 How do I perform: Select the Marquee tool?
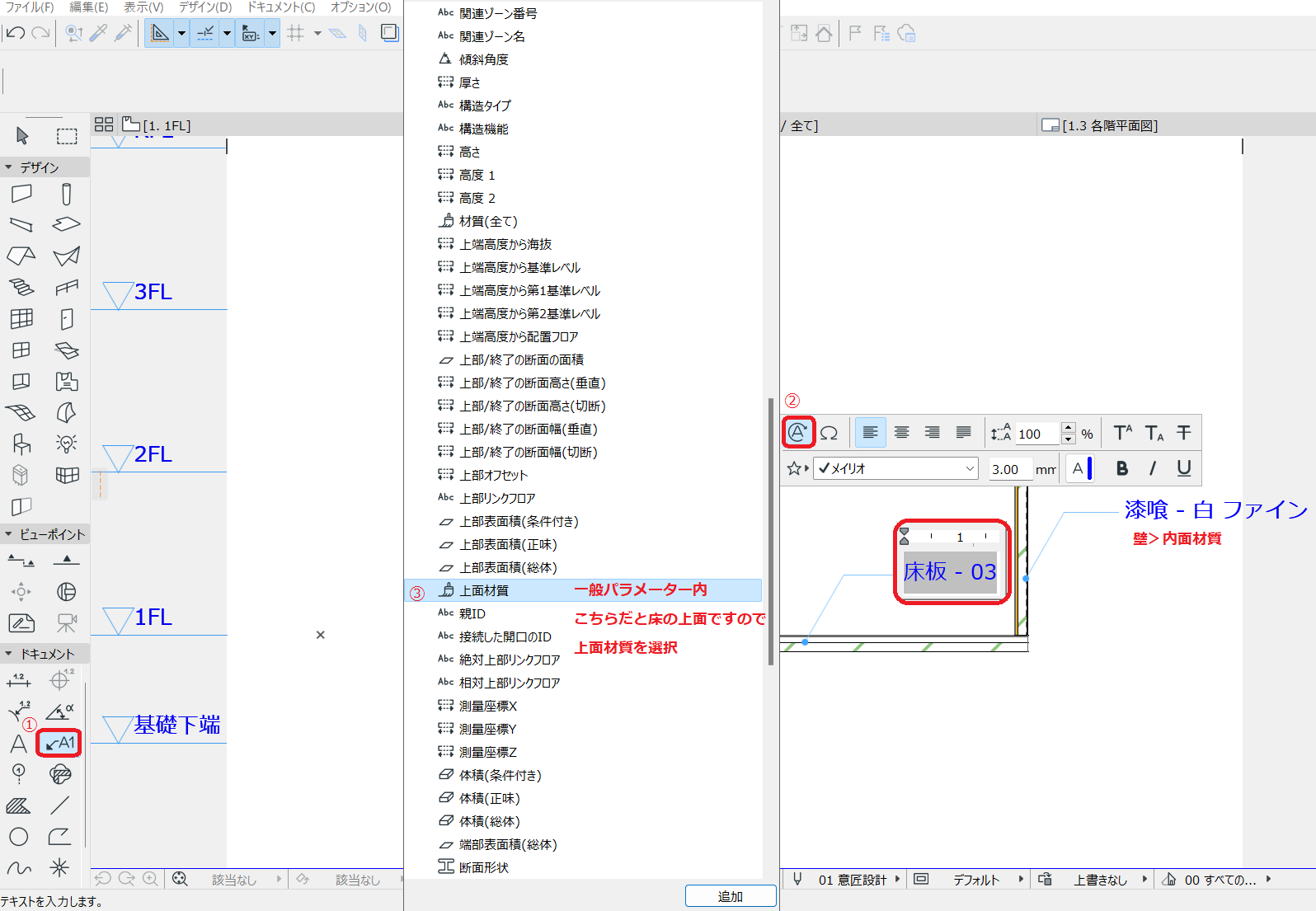coord(67,136)
